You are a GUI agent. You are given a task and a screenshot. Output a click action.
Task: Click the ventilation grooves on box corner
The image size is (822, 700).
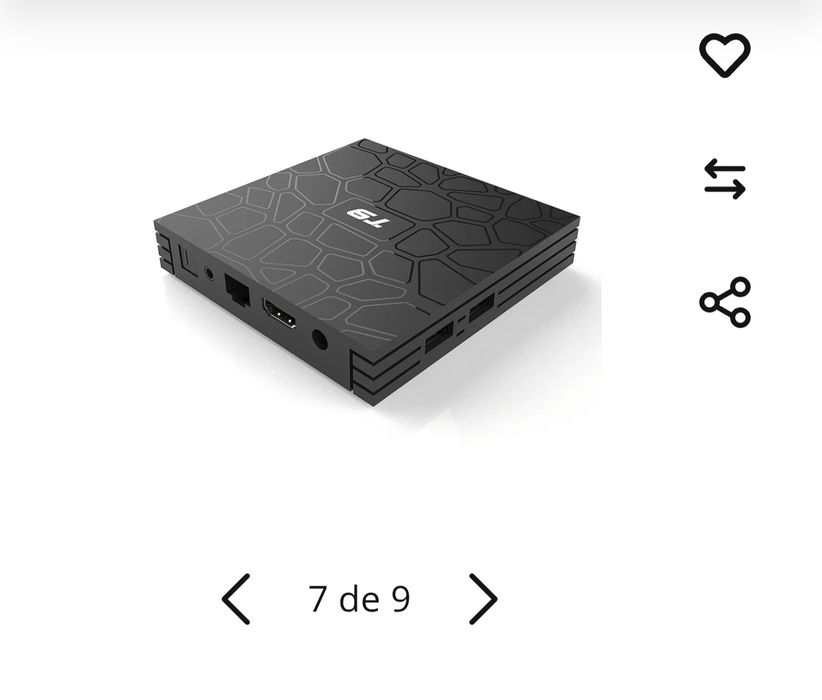tap(385, 375)
